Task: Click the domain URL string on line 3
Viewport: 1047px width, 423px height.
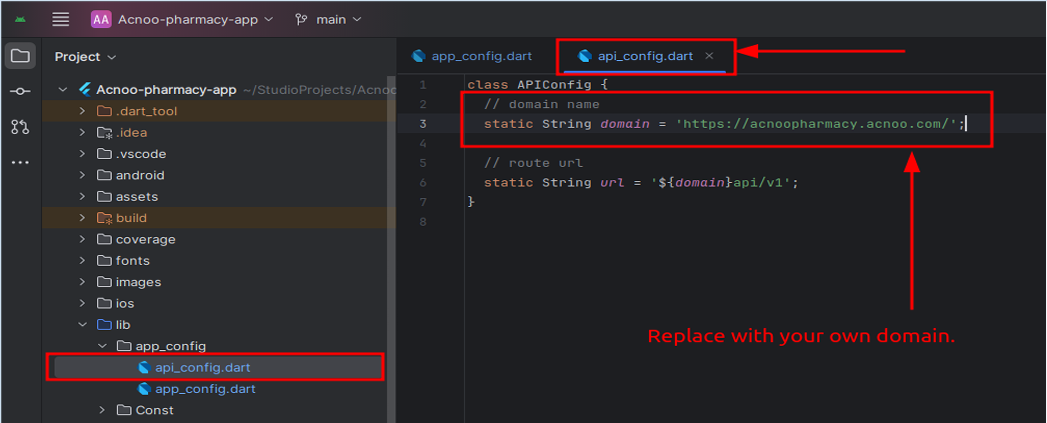Action: (x=817, y=124)
